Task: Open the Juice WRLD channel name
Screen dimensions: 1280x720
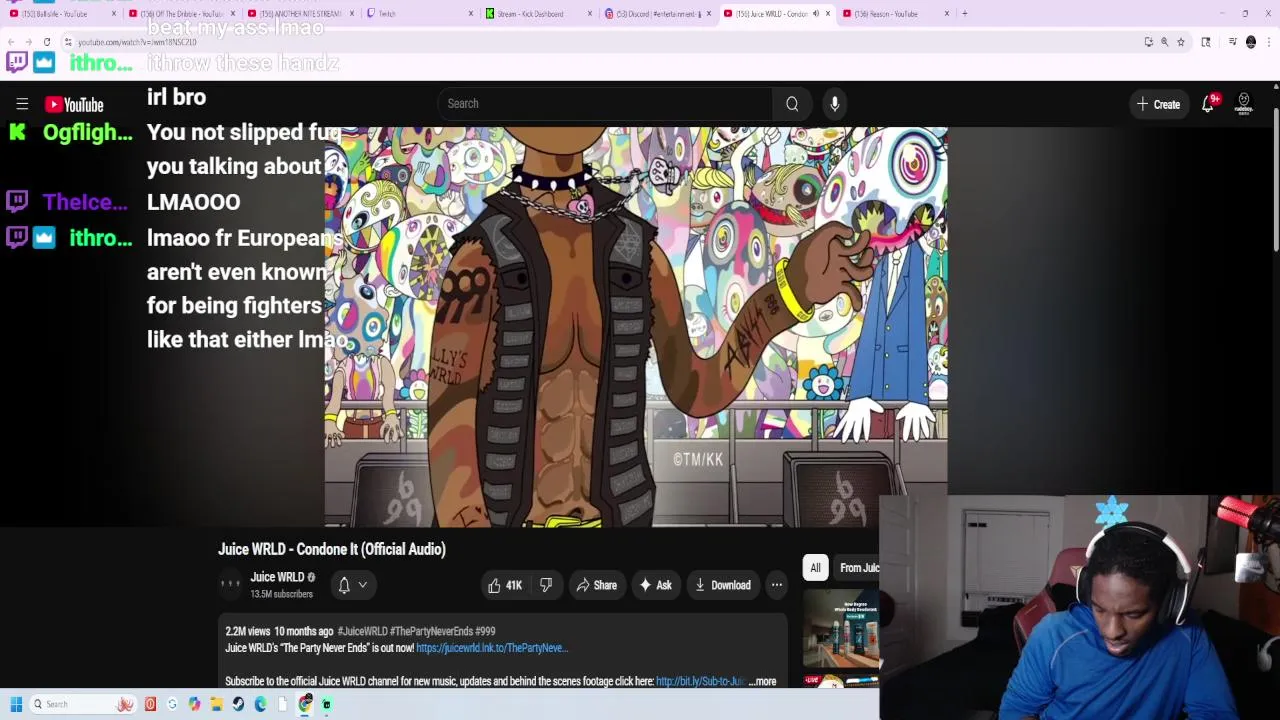Action: [x=277, y=577]
